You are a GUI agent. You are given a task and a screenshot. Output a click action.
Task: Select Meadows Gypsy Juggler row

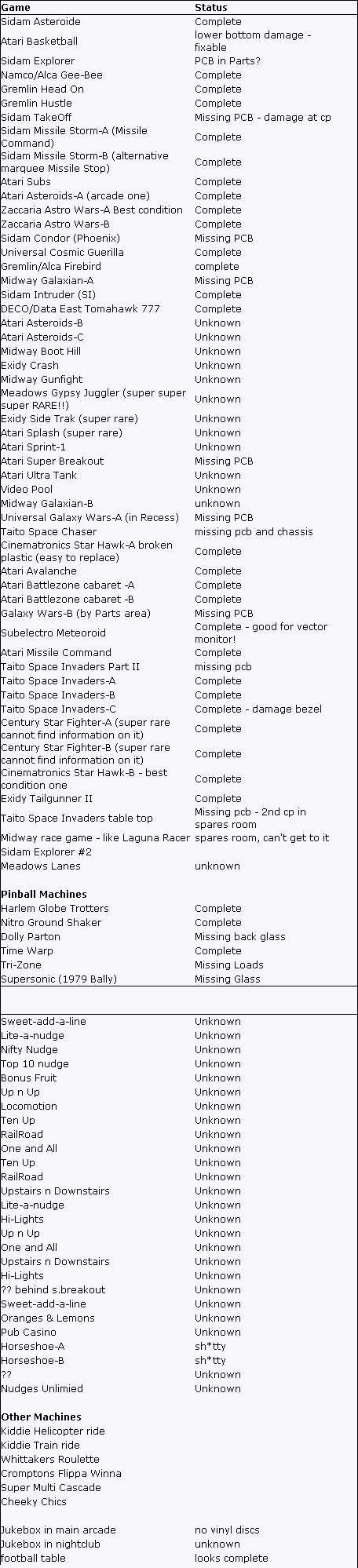pos(178,399)
